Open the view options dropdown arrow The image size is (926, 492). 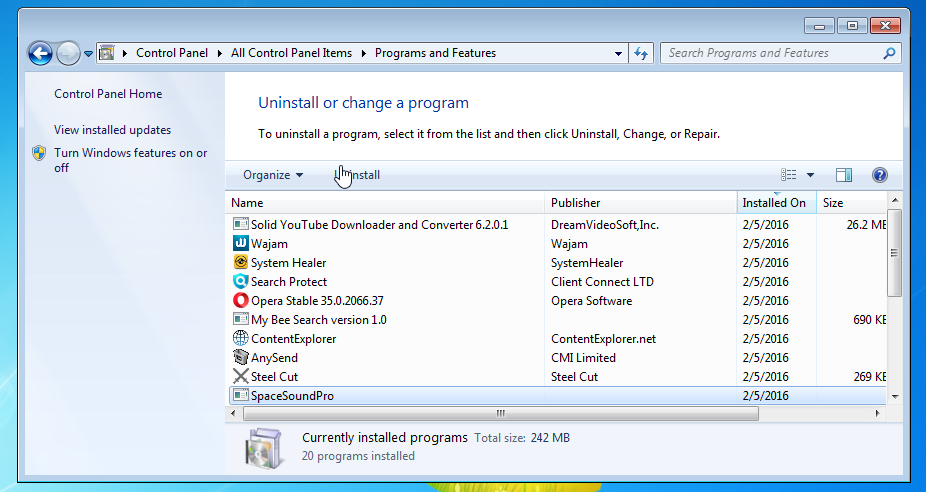pos(810,175)
